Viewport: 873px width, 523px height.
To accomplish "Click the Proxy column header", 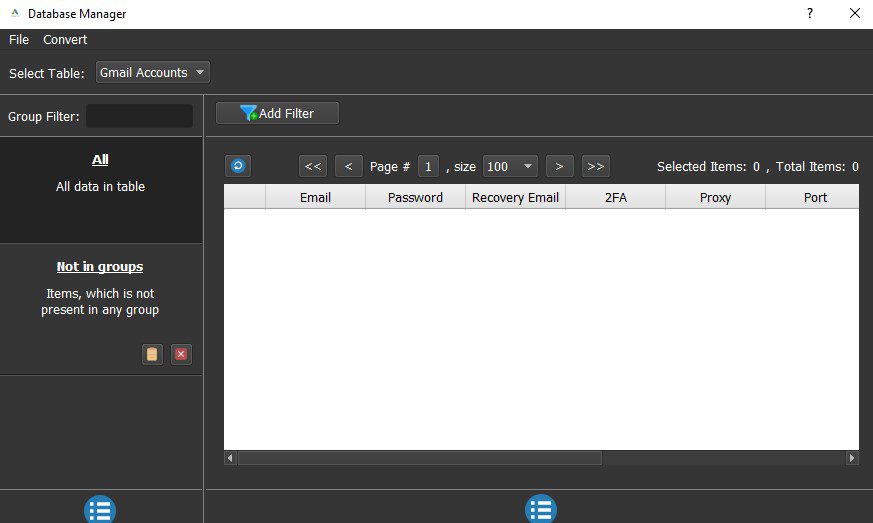I will click(x=715, y=197).
